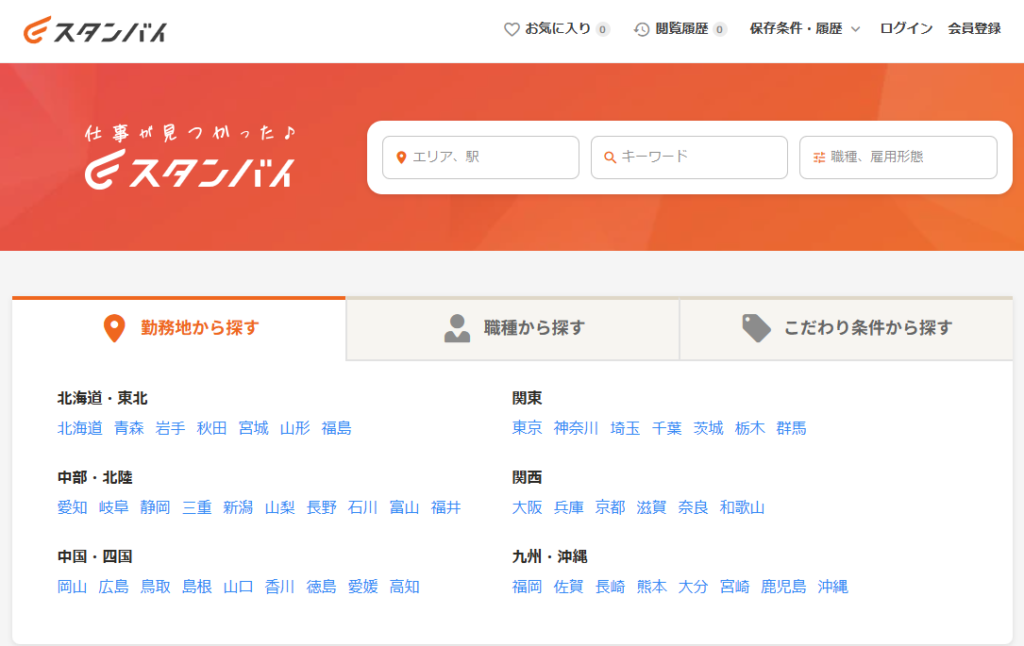Click the Stanby logo in header
The height and width of the screenshot is (646, 1024).
(x=95, y=30)
